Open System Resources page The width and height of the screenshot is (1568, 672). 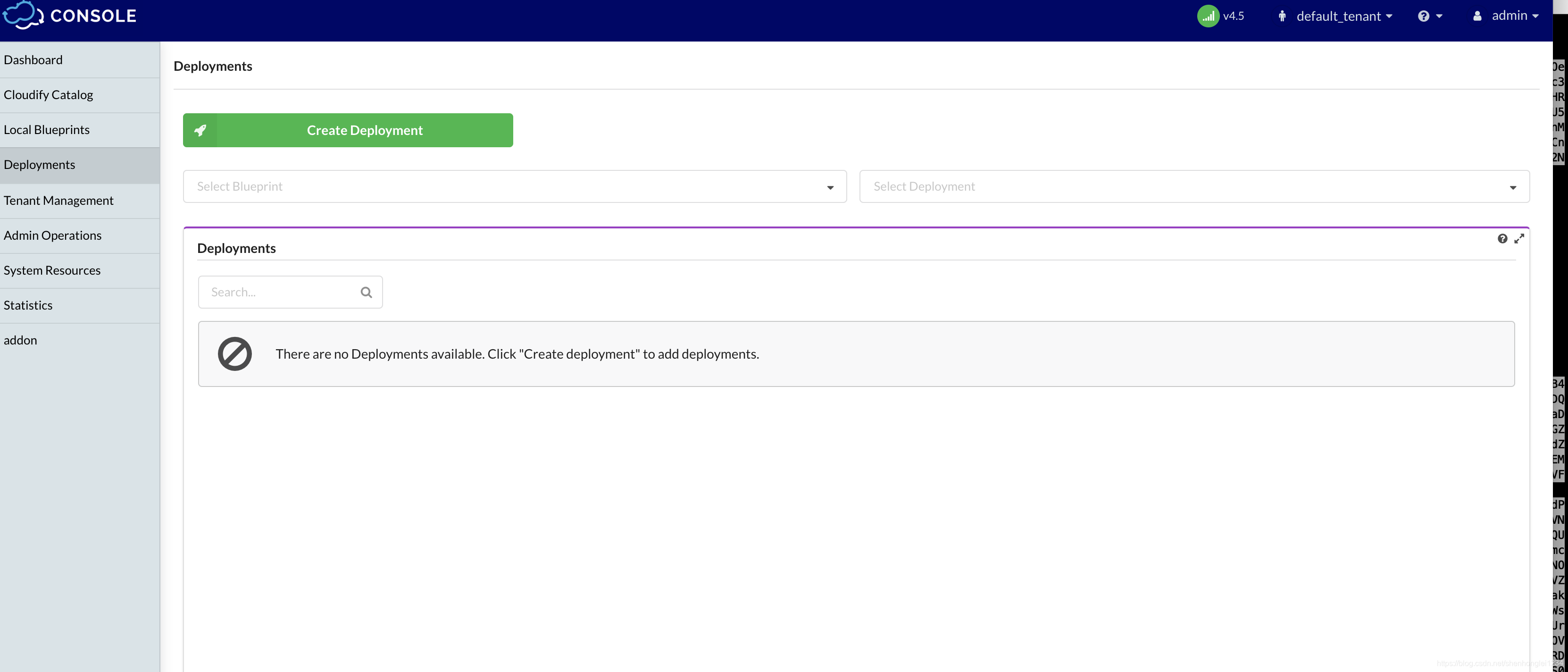coord(80,270)
